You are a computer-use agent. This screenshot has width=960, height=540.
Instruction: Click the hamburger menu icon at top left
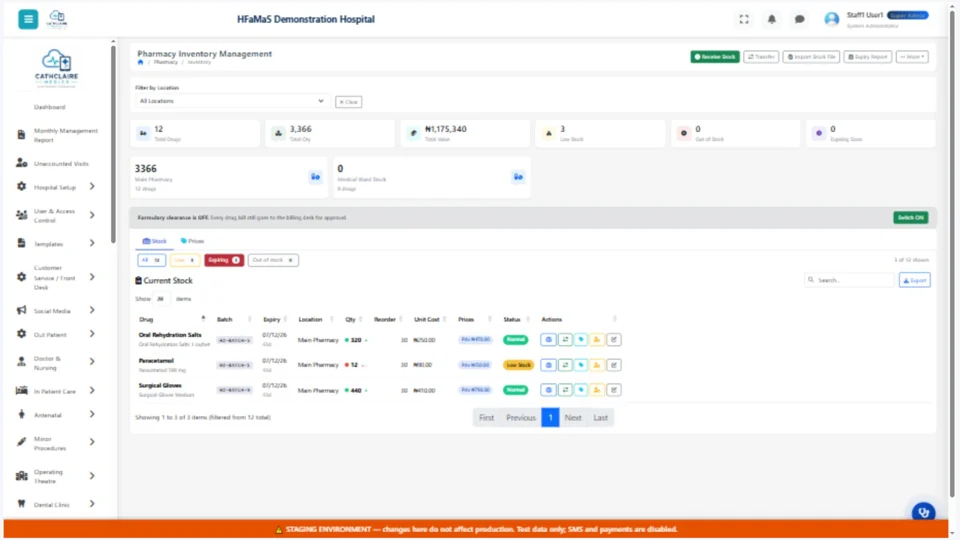[28, 19]
